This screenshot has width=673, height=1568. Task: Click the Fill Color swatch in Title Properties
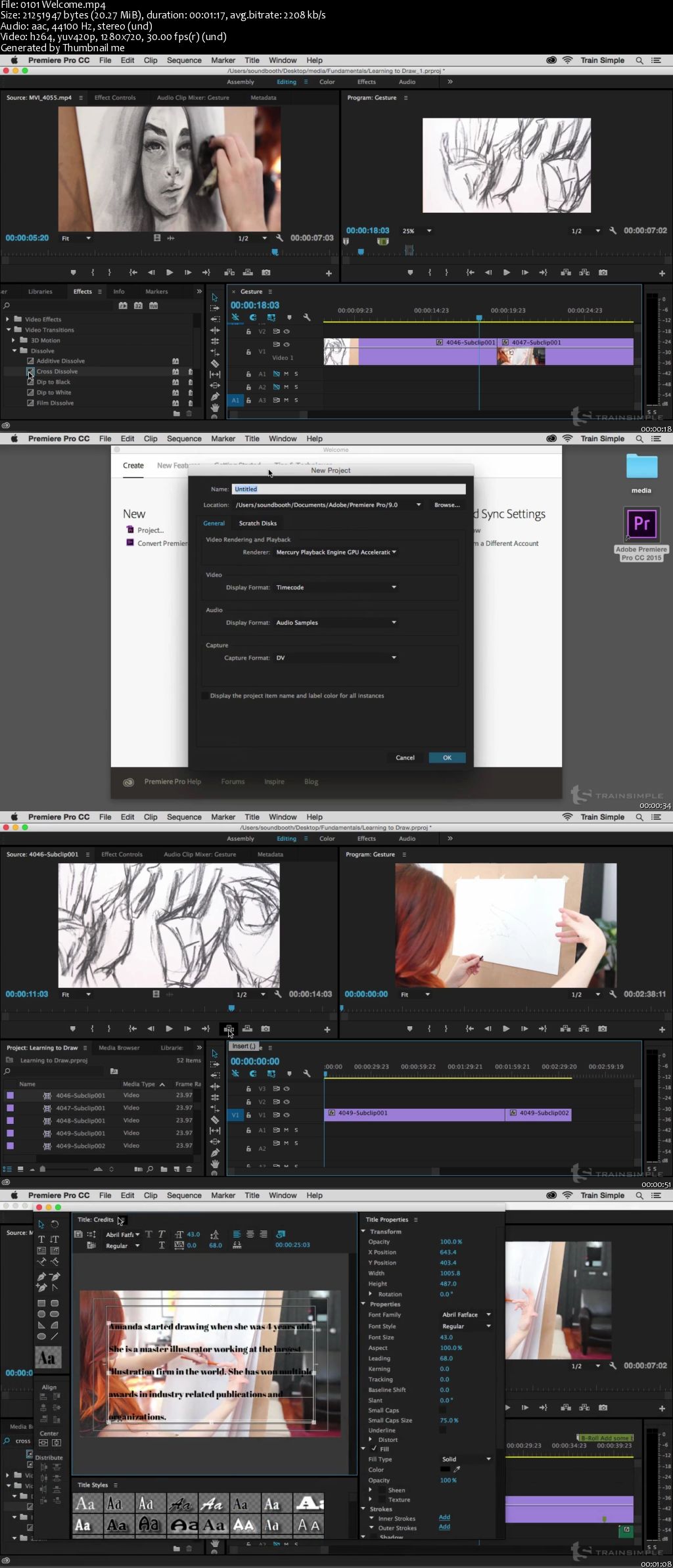445,1469
